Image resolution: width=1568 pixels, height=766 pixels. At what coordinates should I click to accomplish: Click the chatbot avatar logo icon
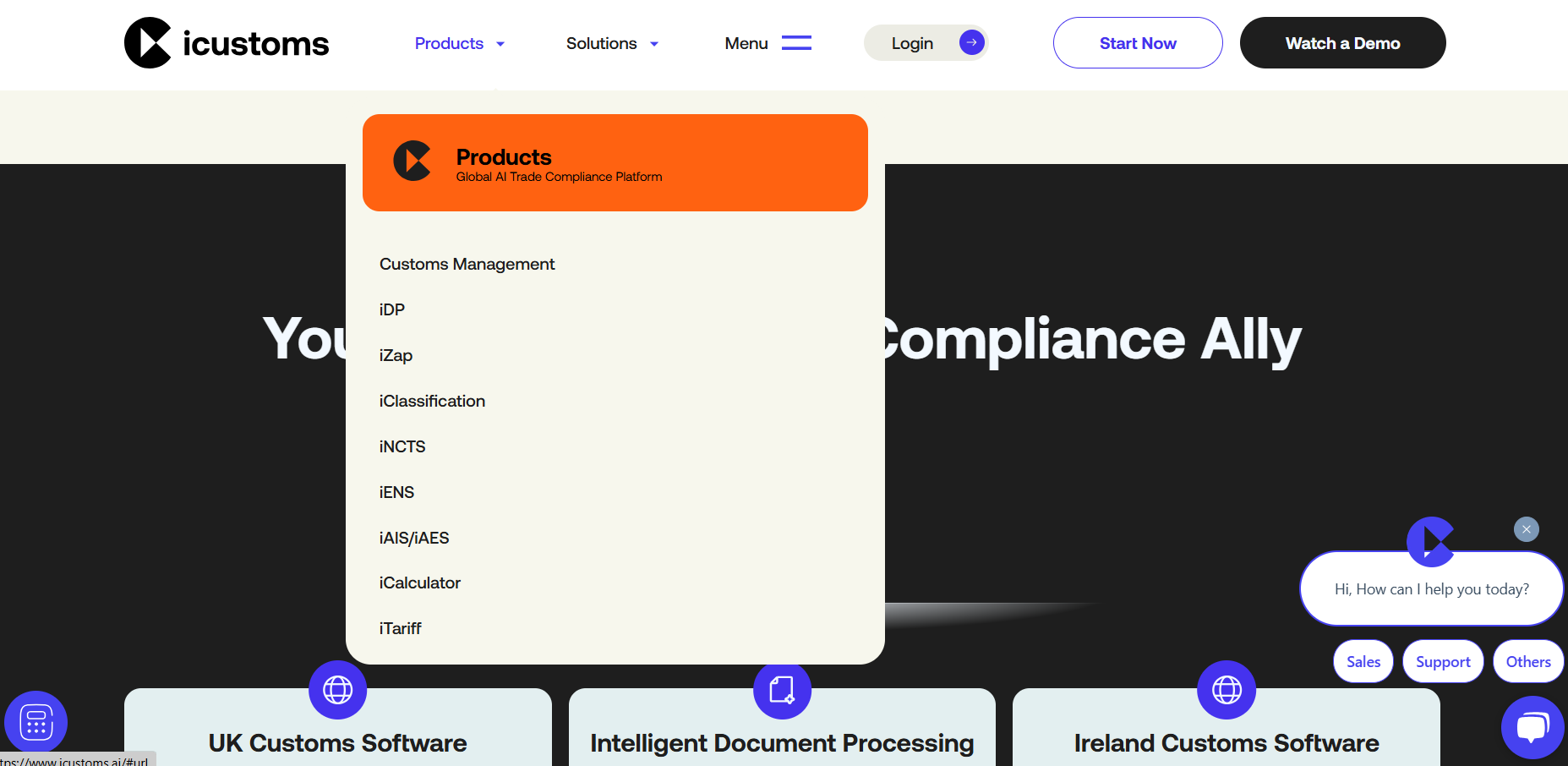coord(1430,541)
